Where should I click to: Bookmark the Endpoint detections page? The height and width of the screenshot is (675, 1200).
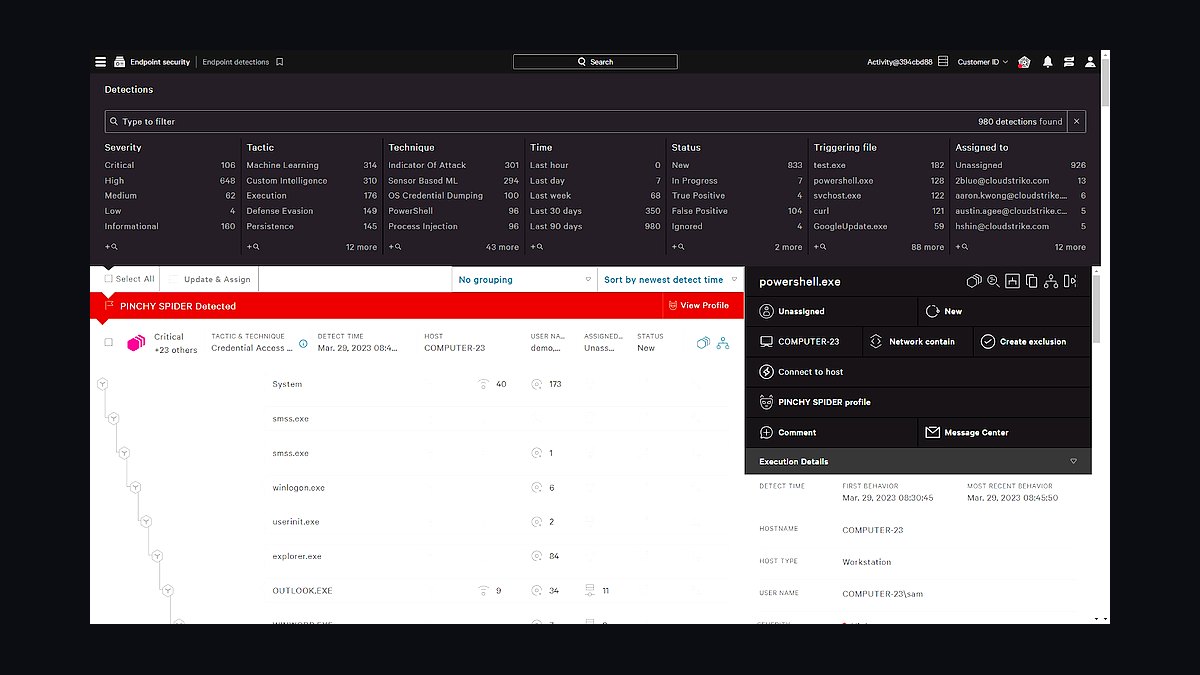point(280,62)
